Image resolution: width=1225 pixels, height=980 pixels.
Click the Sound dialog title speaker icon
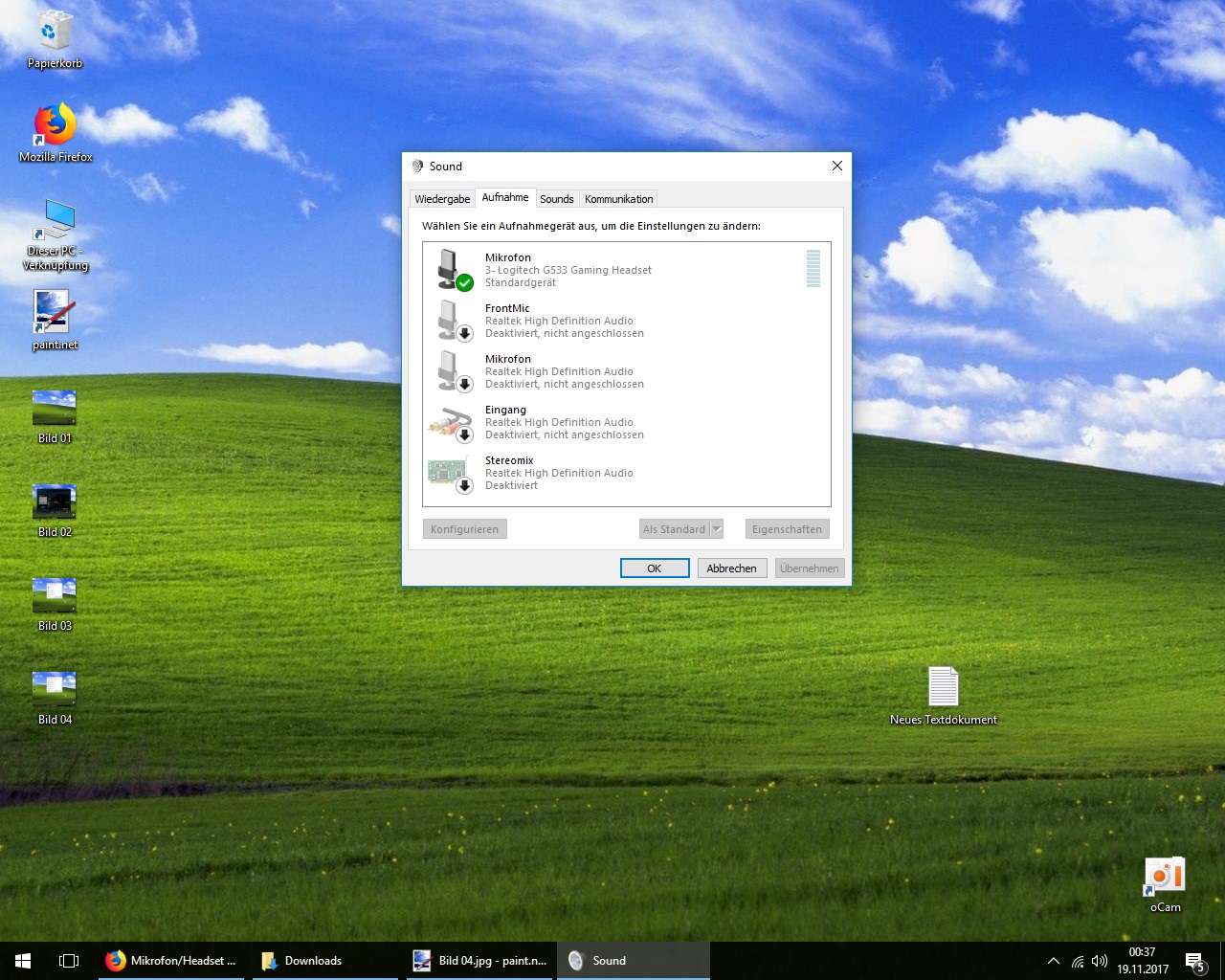pyautogui.click(x=417, y=166)
